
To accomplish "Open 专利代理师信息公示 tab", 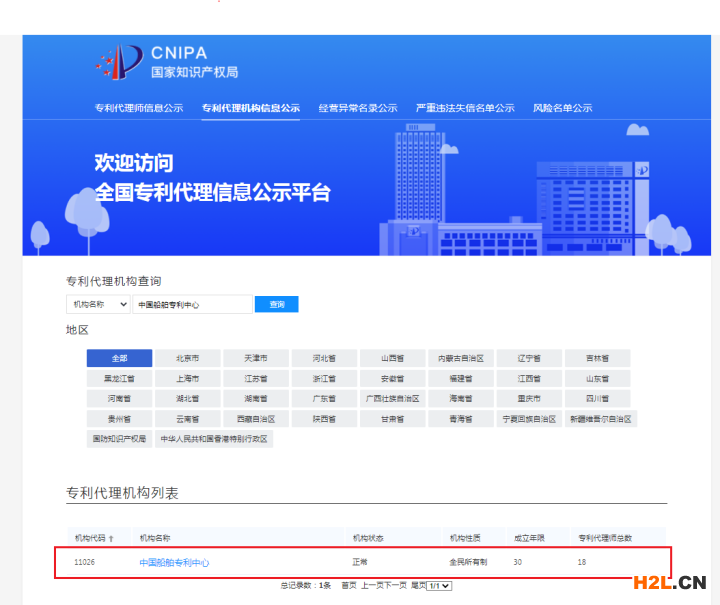I will coord(139,108).
